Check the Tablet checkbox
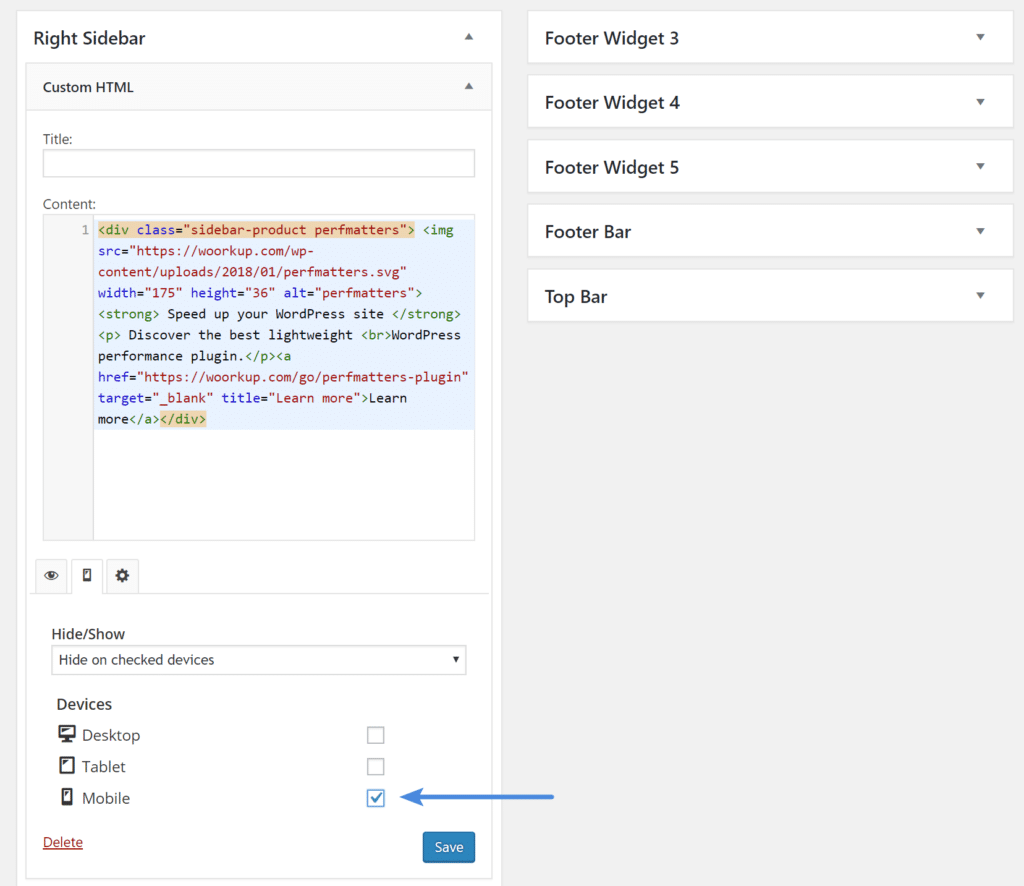The width and height of the screenshot is (1024, 886). 376,767
